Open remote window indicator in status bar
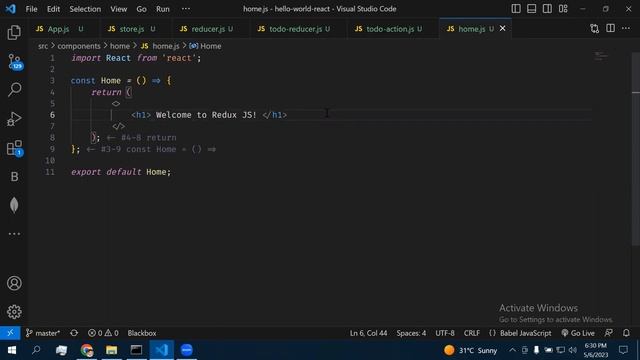 tap(10, 333)
